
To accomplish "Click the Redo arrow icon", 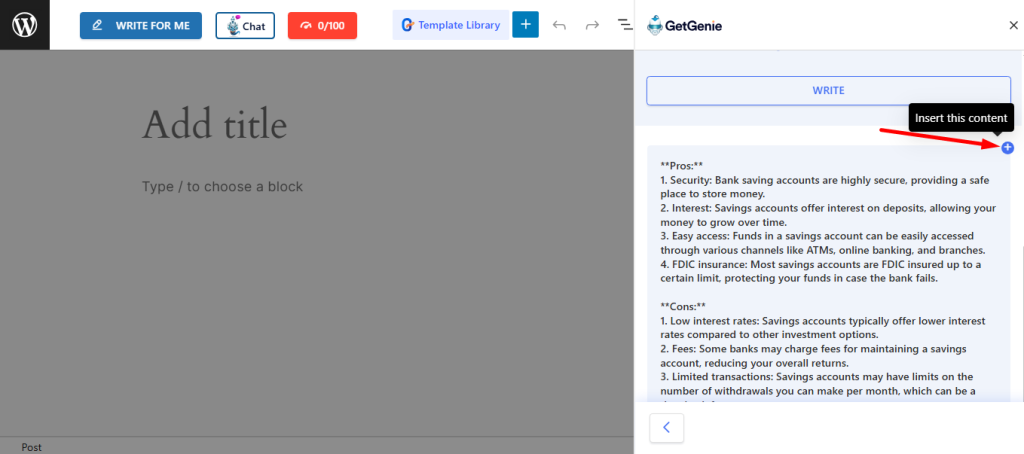I will coord(592,25).
